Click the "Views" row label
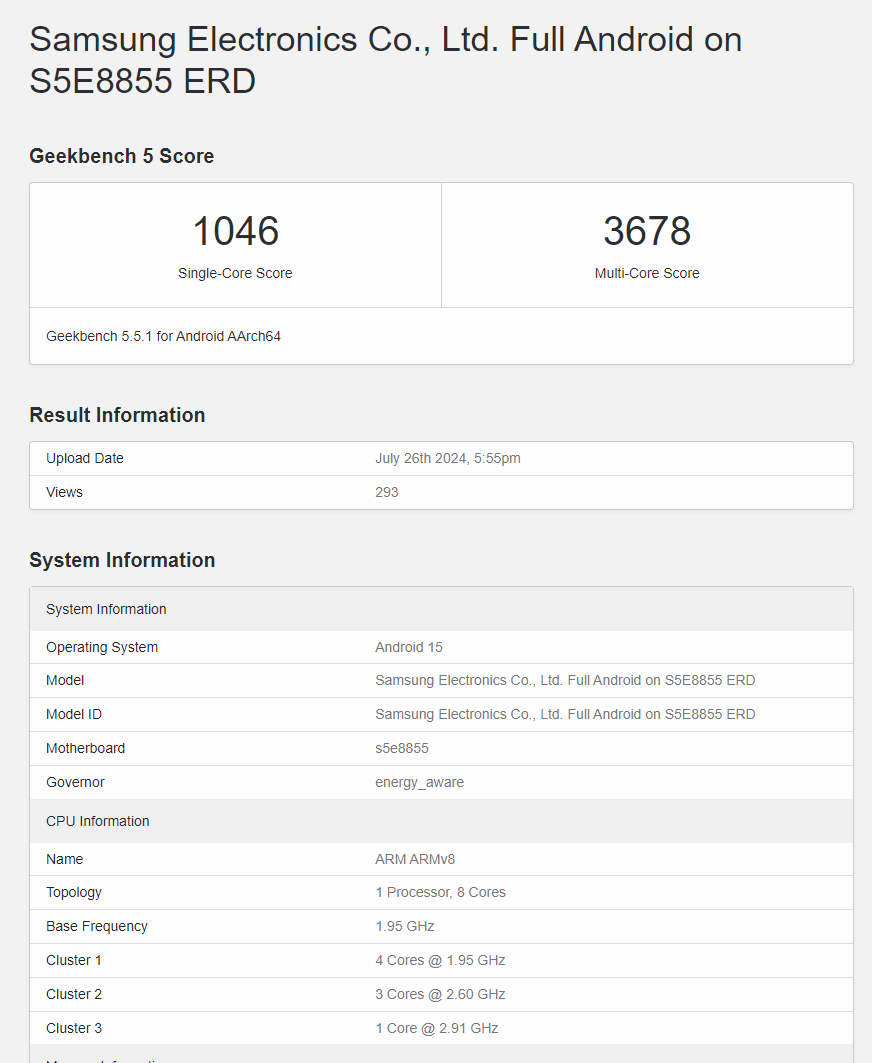The height and width of the screenshot is (1063, 872). [64, 492]
